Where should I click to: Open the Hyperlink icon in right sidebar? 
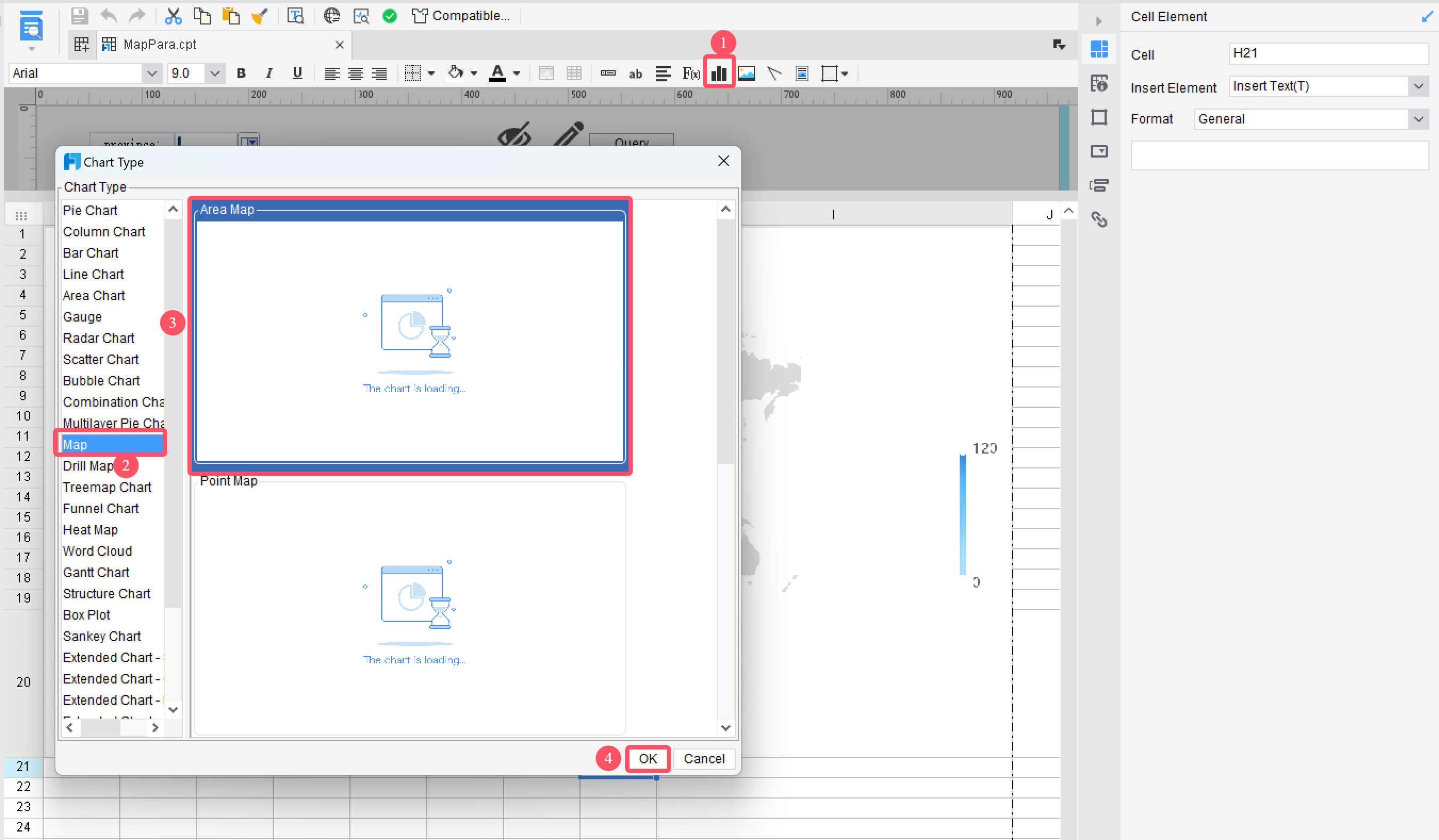(x=1099, y=219)
